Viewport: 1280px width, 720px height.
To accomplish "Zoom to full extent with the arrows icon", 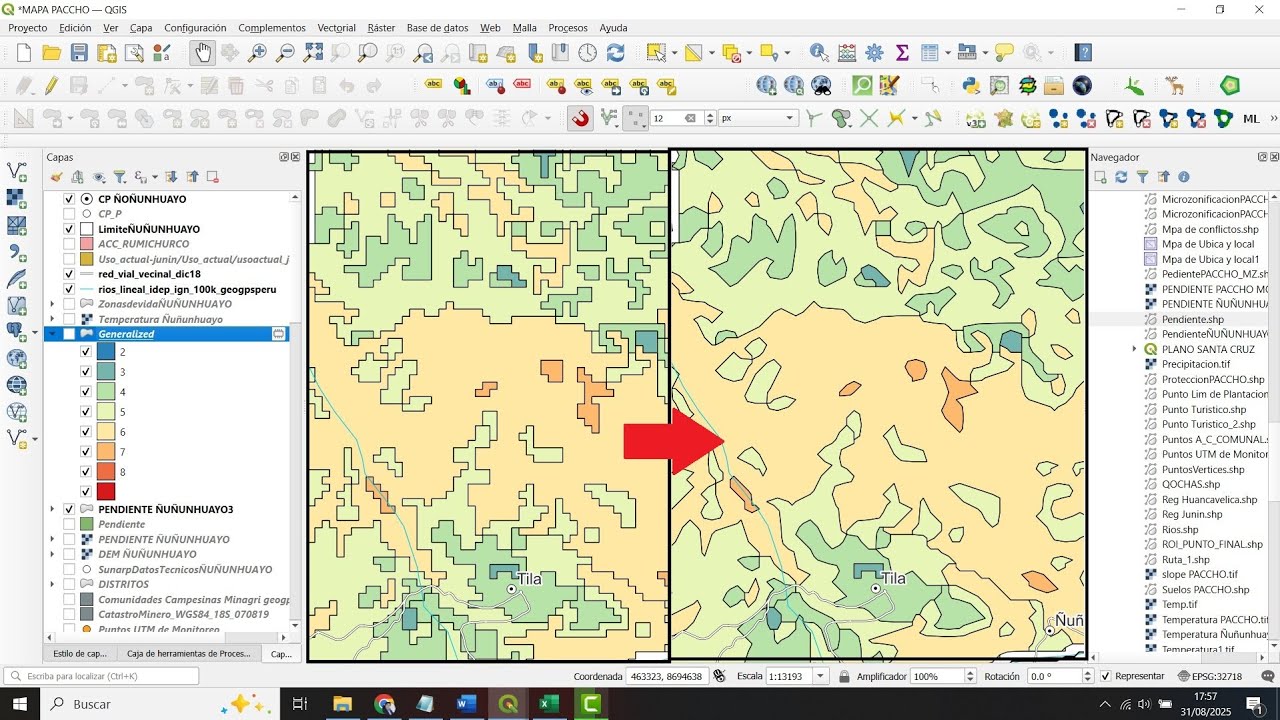I will coord(314,53).
